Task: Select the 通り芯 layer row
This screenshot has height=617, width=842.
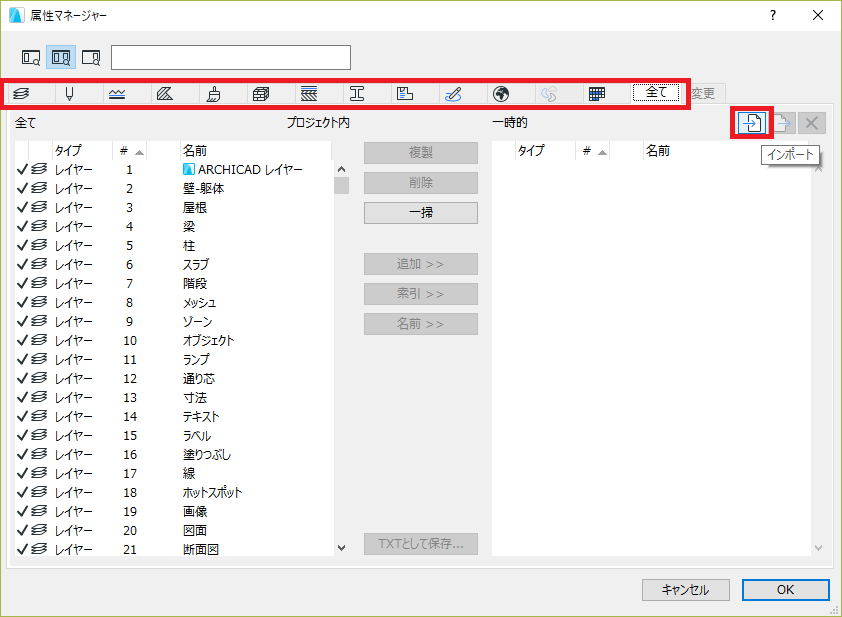Action: pos(173,379)
